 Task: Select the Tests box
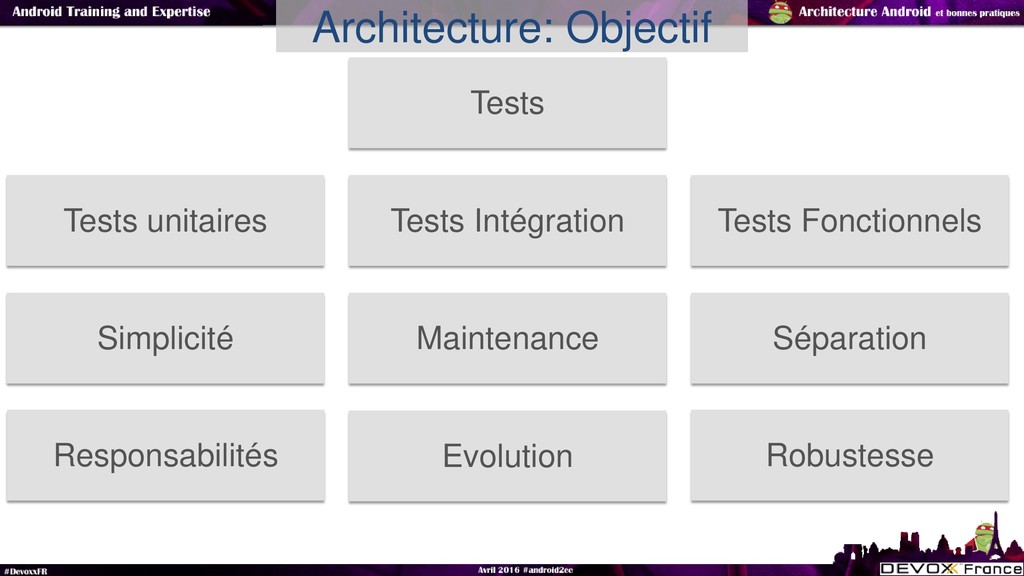tap(507, 103)
